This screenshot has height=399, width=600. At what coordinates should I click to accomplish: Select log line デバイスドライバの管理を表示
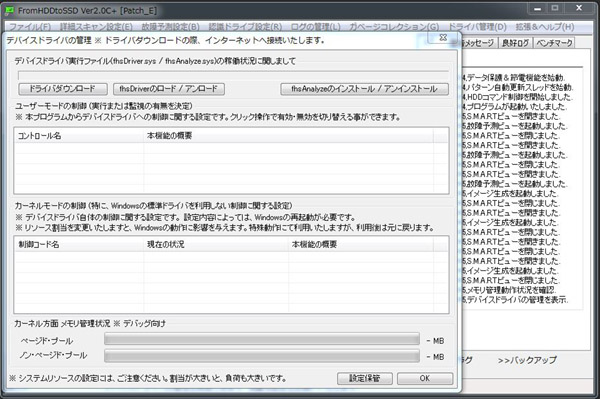tap(515, 300)
